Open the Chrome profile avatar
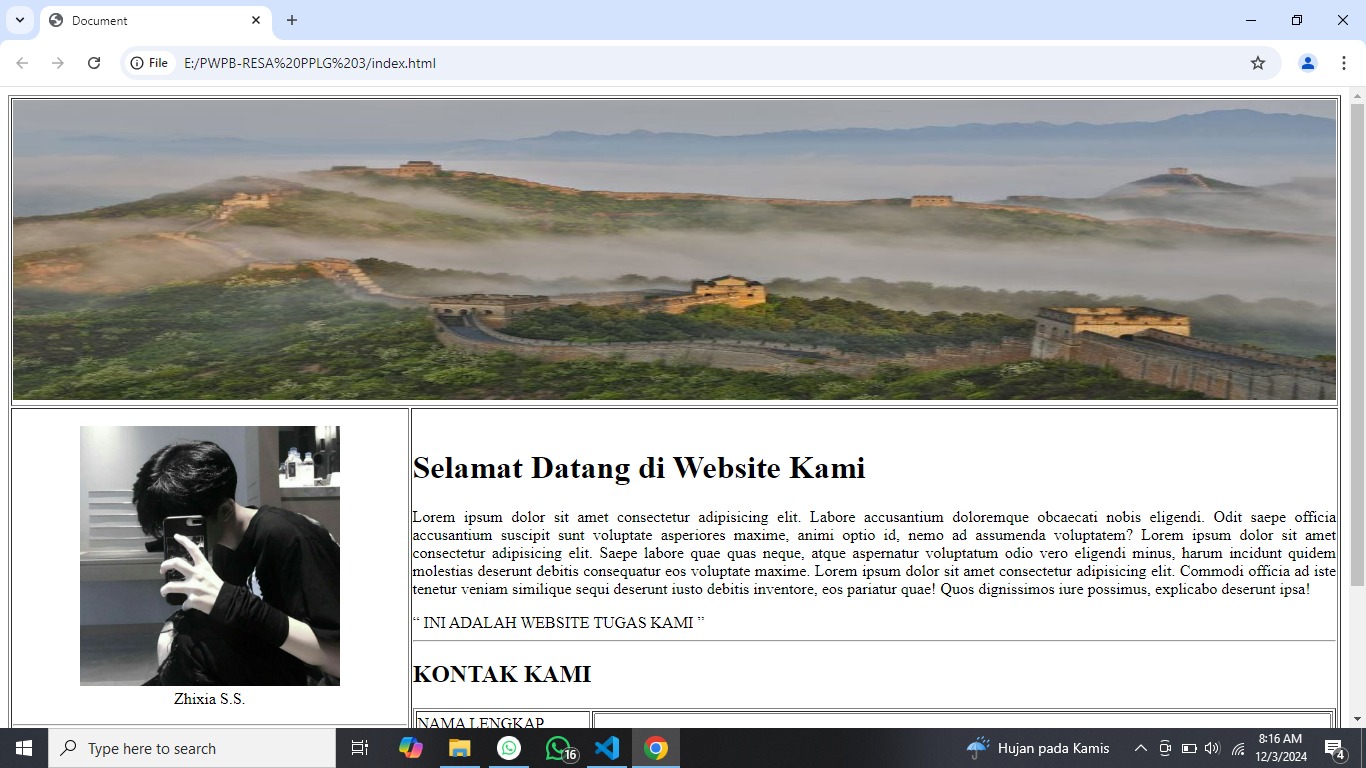This screenshot has width=1366, height=768. click(1307, 63)
